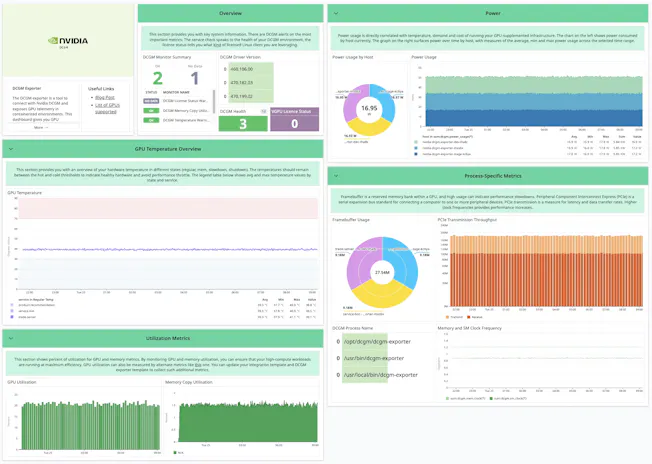652x464 pixels.
Task: Click the NVIDIA logo
Action: click(68, 41)
